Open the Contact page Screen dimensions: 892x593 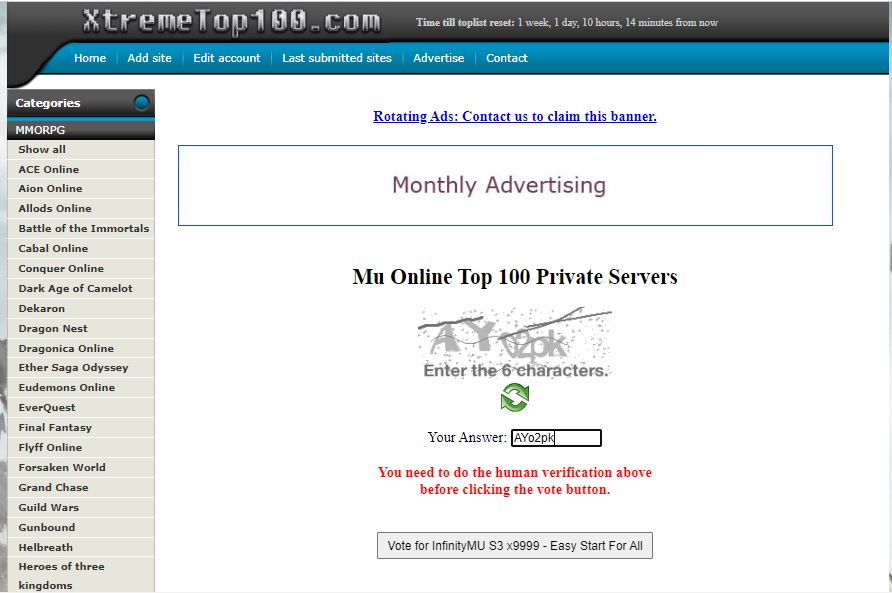click(507, 58)
